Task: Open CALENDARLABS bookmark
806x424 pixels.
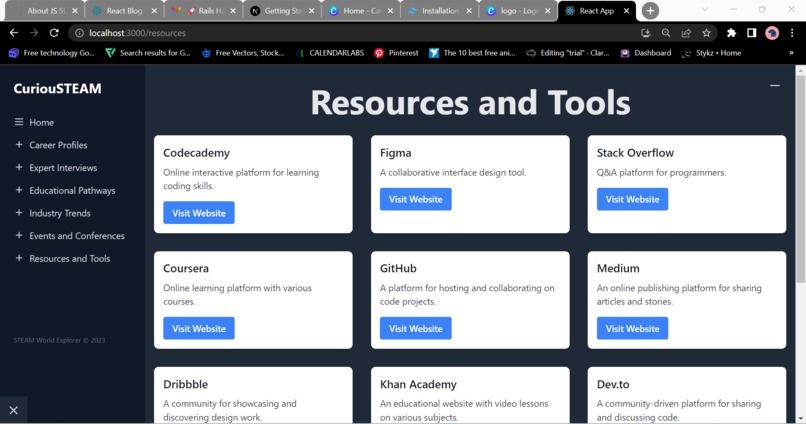Action: pyautogui.click(x=330, y=53)
